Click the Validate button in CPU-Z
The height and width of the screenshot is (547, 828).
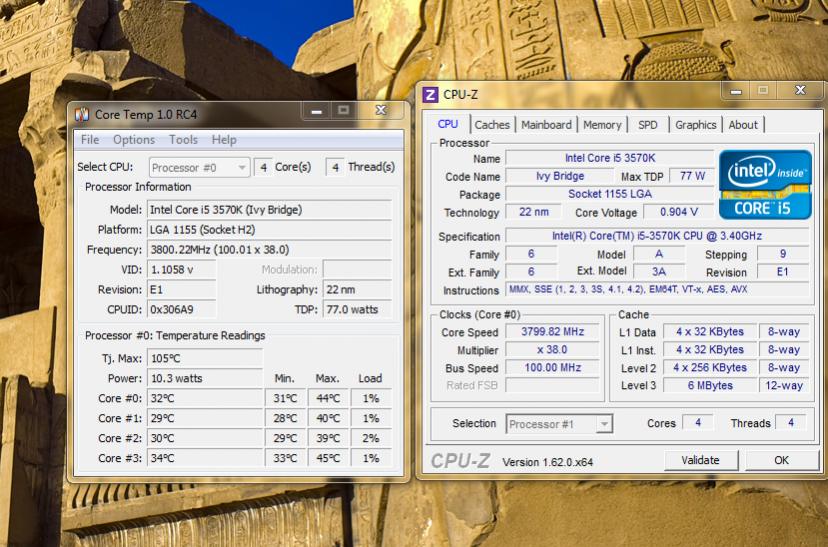pyautogui.click(x=700, y=460)
